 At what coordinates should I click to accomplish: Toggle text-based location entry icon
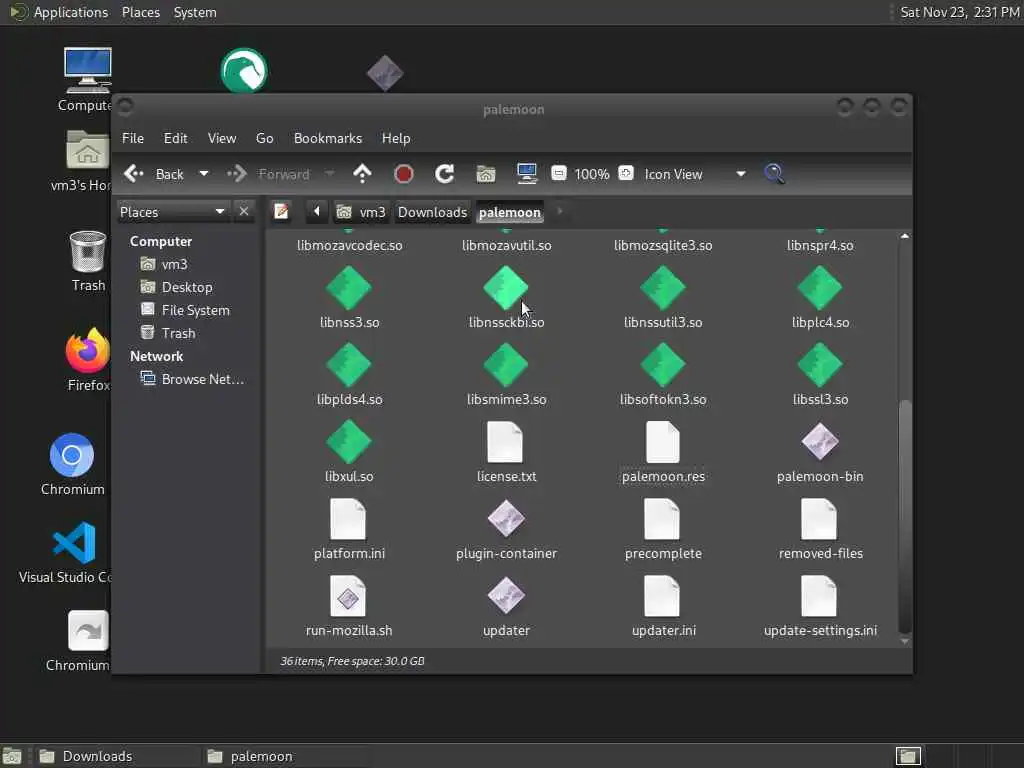[281, 212]
